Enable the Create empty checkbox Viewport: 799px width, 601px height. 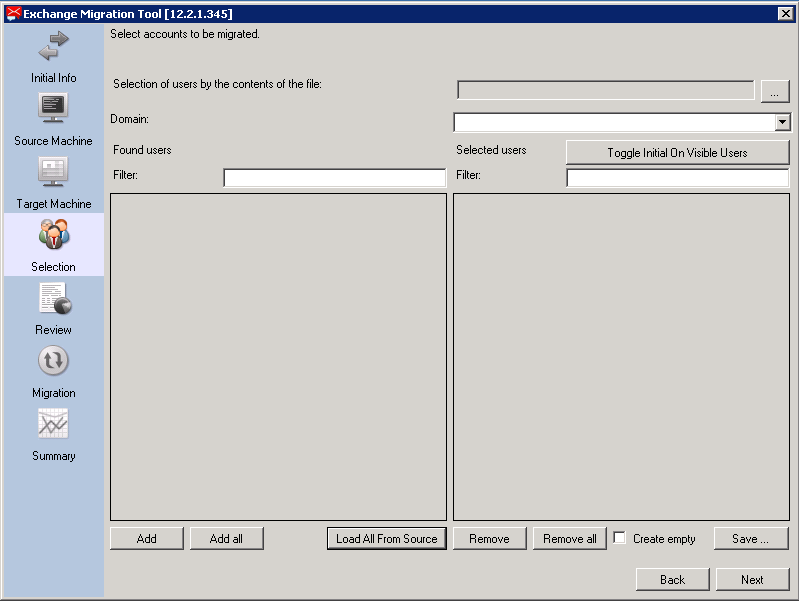(x=620, y=538)
